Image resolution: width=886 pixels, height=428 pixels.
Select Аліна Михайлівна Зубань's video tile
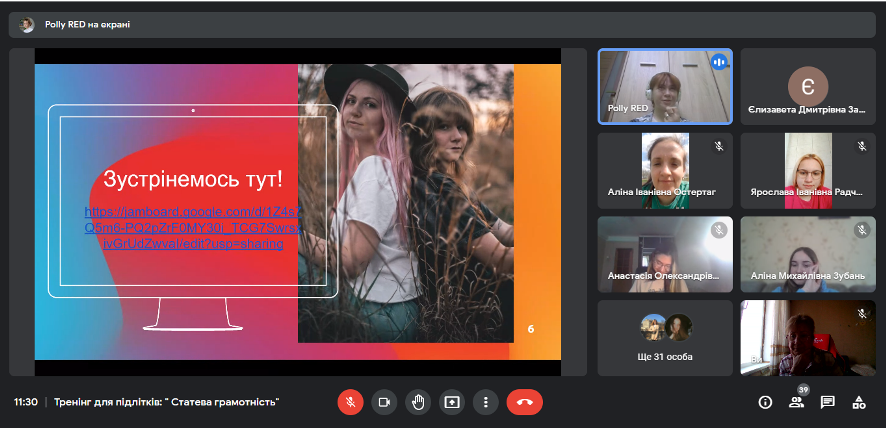(x=808, y=254)
